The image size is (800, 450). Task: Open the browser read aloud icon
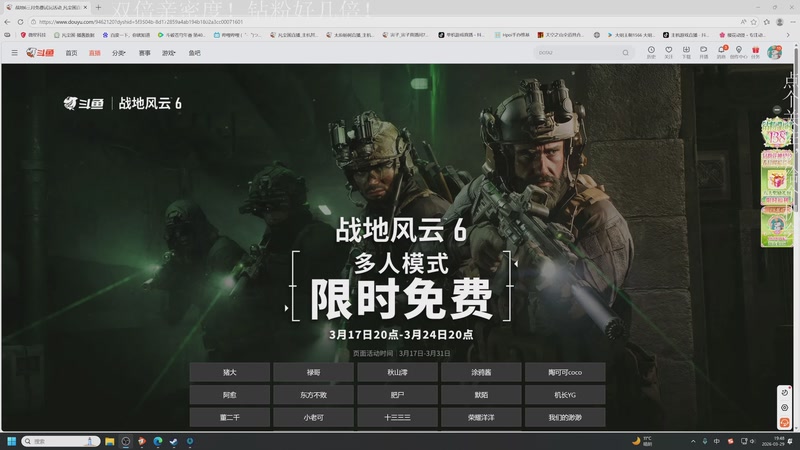[x=742, y=22]
